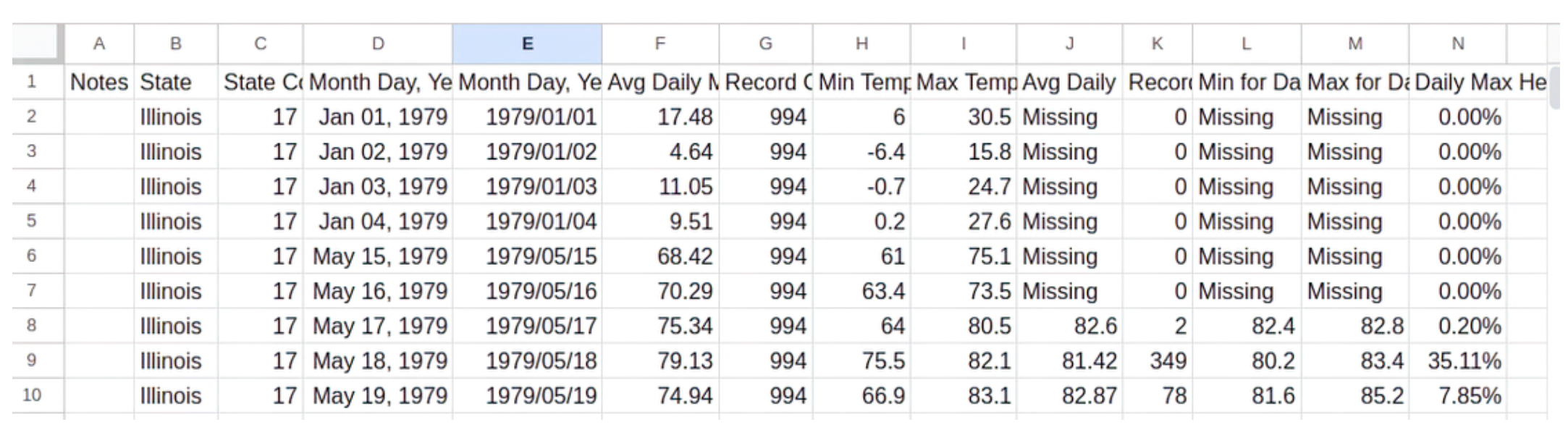1568x443 pixels.
Task: Click the cell with value 349
Action: point(1157,360)
